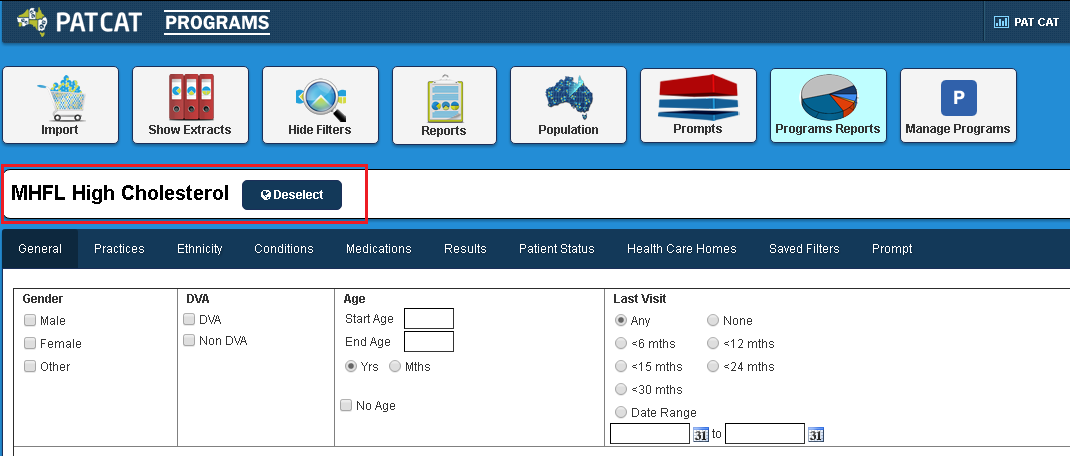Click the PROGRAMS header link
This screenshot has width=1070, height=456.
pyautogui.click(x=217, y=23)
